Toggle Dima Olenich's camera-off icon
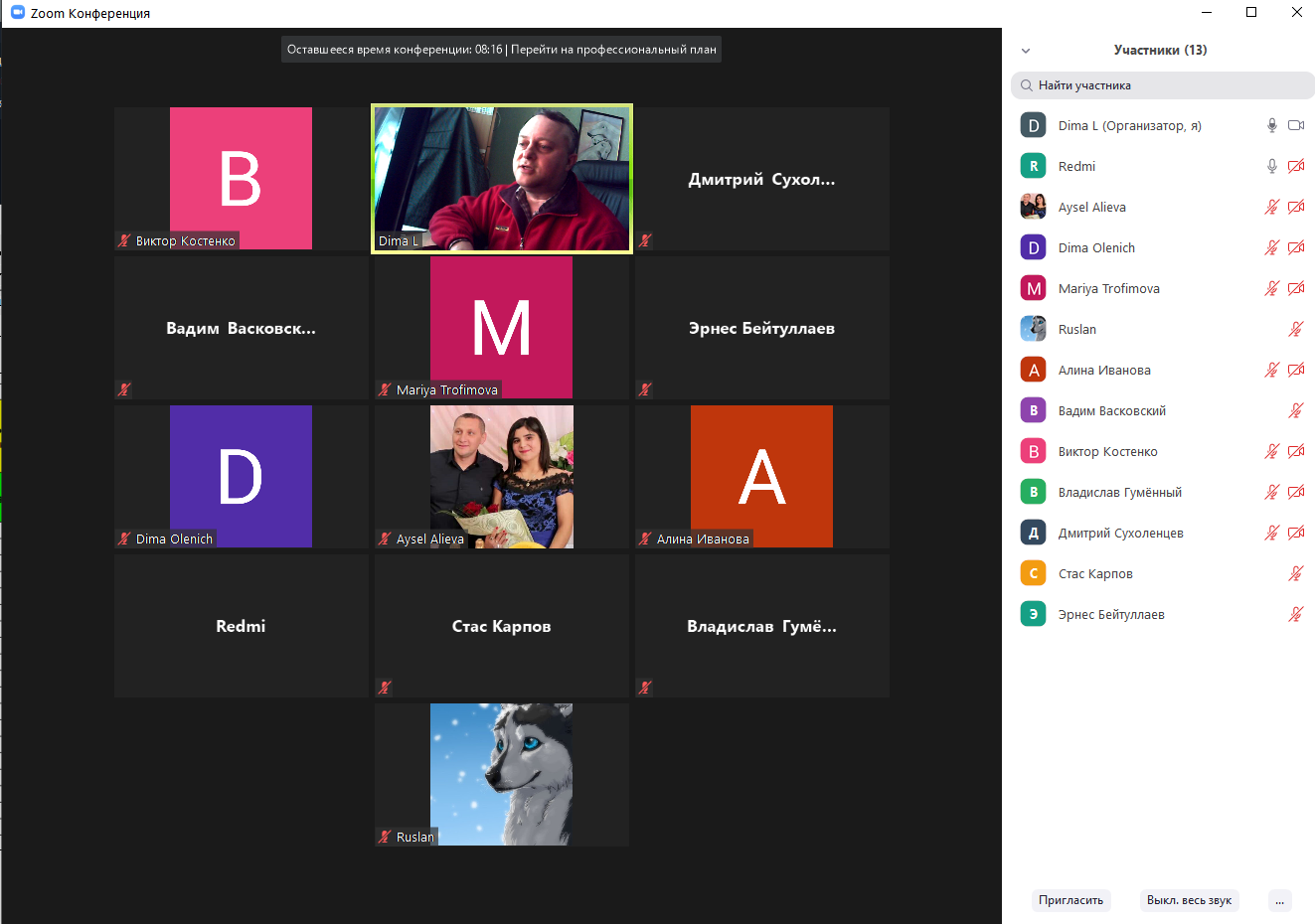The height and width of the screenshot is (924, 1315). pos(1296,247)
